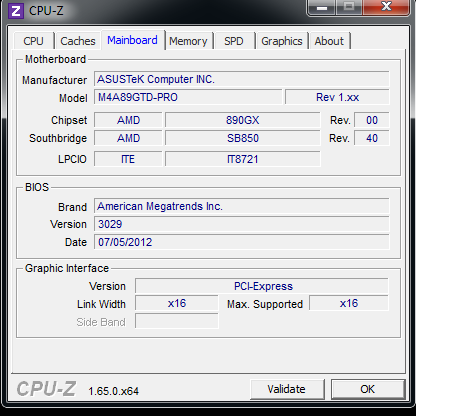
Task: Click the American Megatrends Inc. brand field
Action: 241,206
